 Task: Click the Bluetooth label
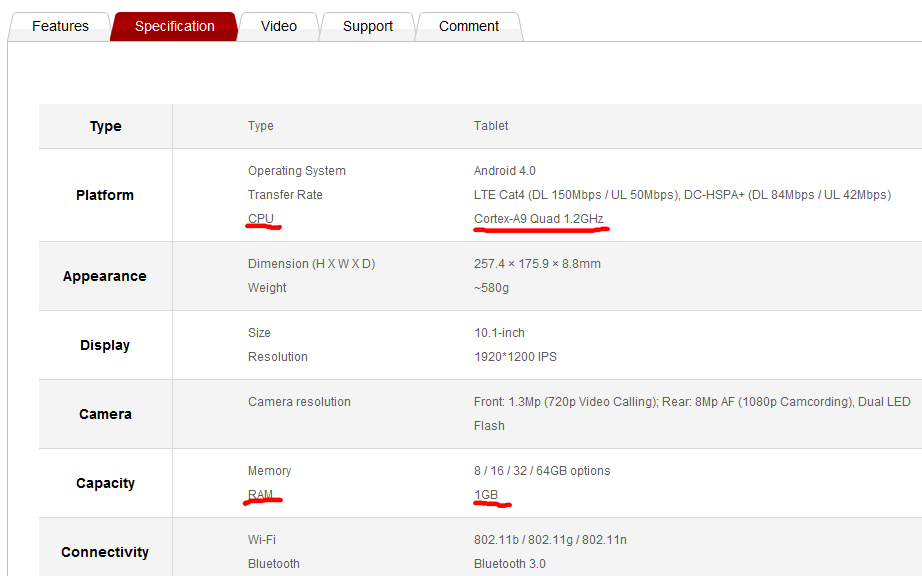coord(273,564)
